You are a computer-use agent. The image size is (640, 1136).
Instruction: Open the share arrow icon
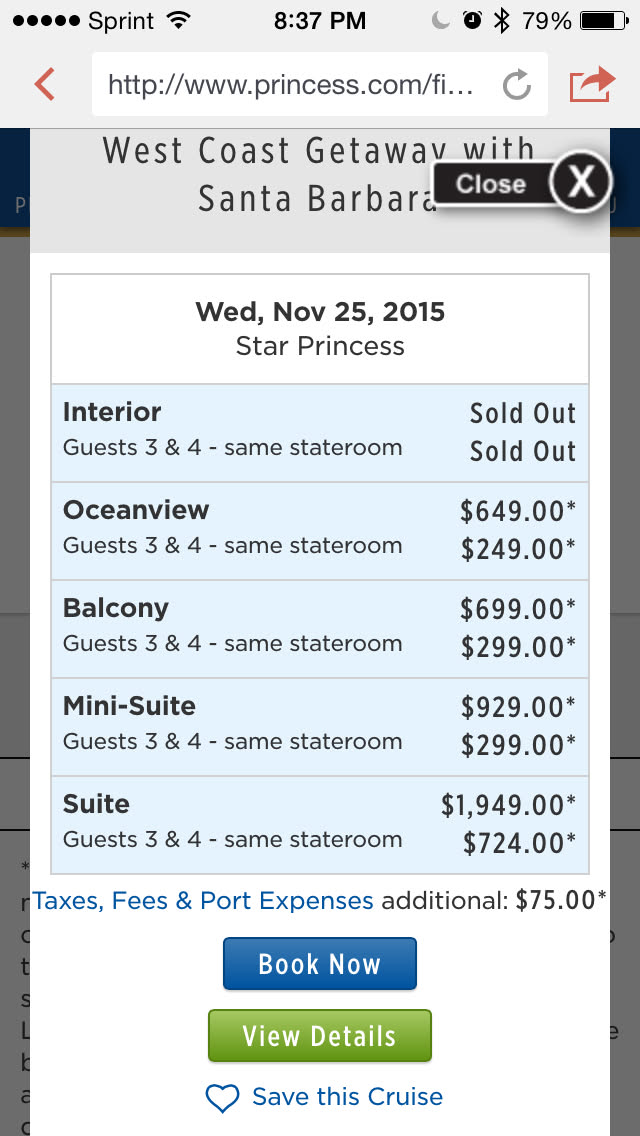(x=591, y=84)
